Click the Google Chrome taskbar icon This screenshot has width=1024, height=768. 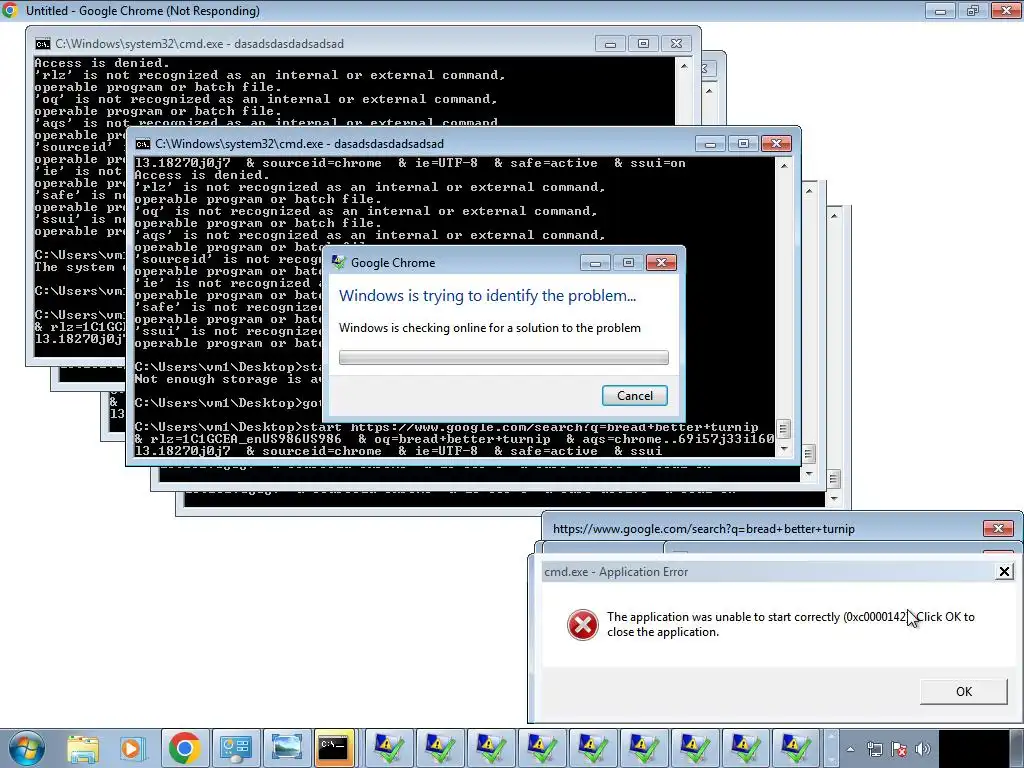click(184, 748)
